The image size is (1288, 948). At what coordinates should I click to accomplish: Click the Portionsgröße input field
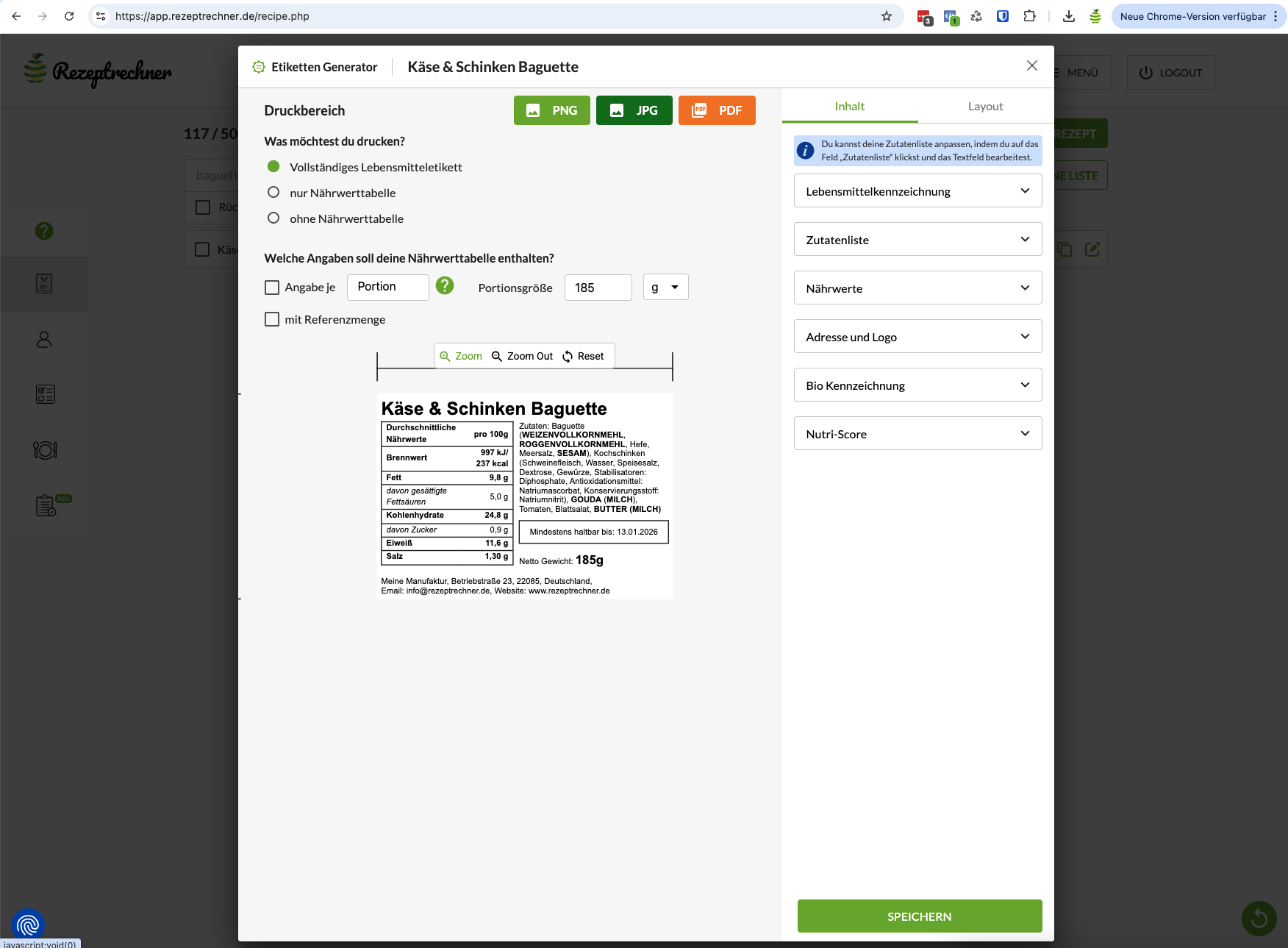598,288
